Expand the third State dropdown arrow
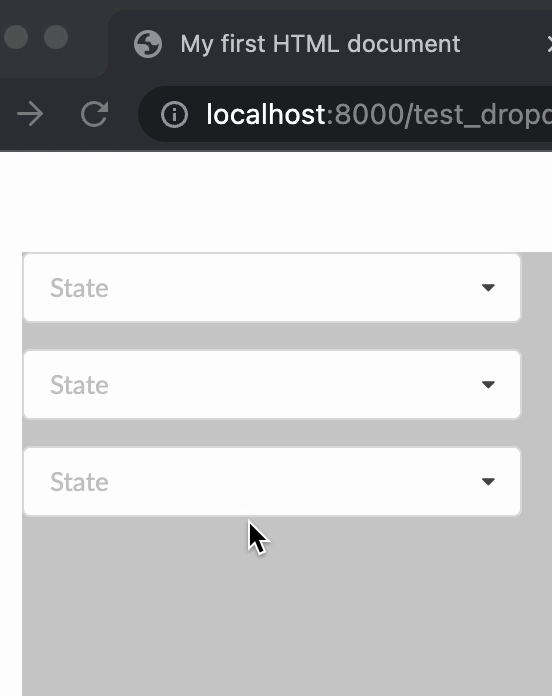Screen dimensions: 552x696 [x=488, y=482]
